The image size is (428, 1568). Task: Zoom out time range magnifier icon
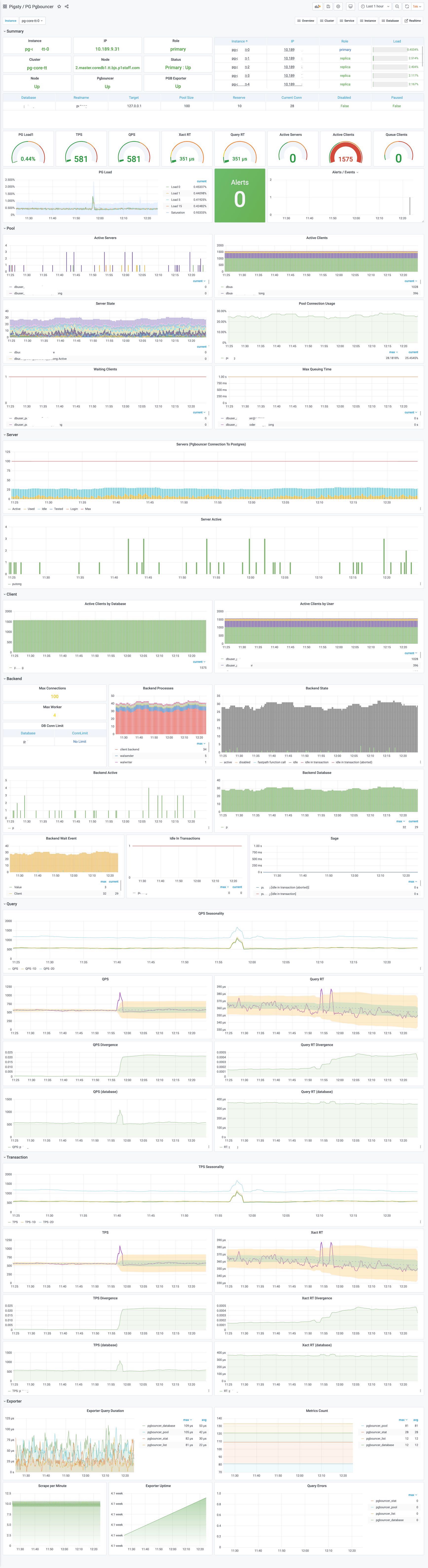point(397,6)
